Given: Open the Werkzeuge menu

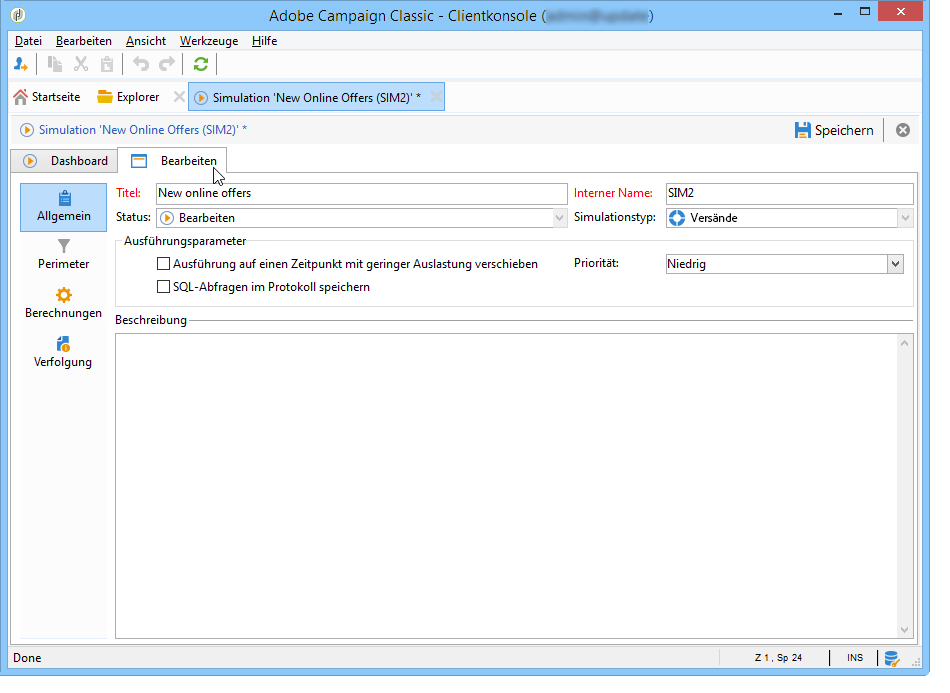Looking at the screenshot, I should click(209, 41).
